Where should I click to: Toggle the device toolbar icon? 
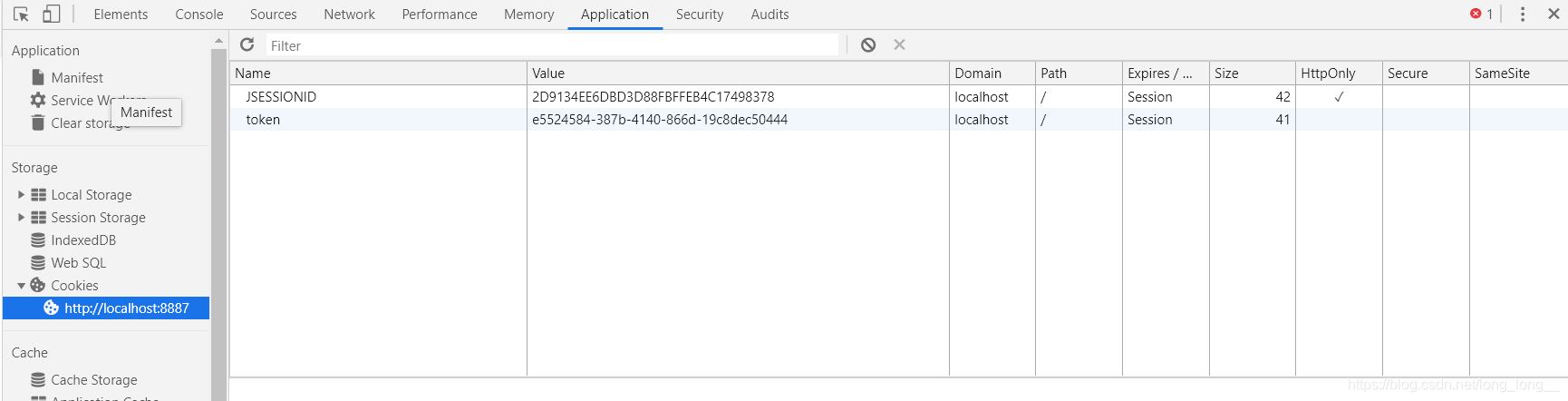coord(52,14)
